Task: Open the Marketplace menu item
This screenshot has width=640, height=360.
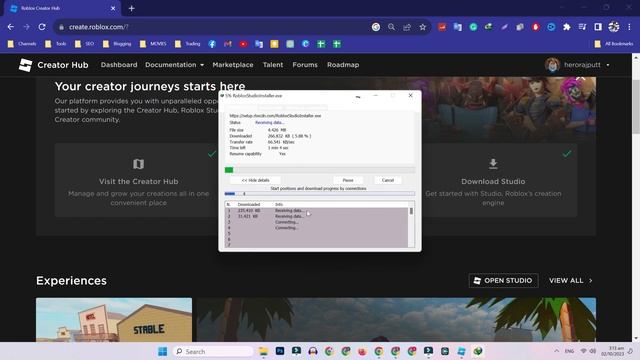Action: click(x=233, y=65)
